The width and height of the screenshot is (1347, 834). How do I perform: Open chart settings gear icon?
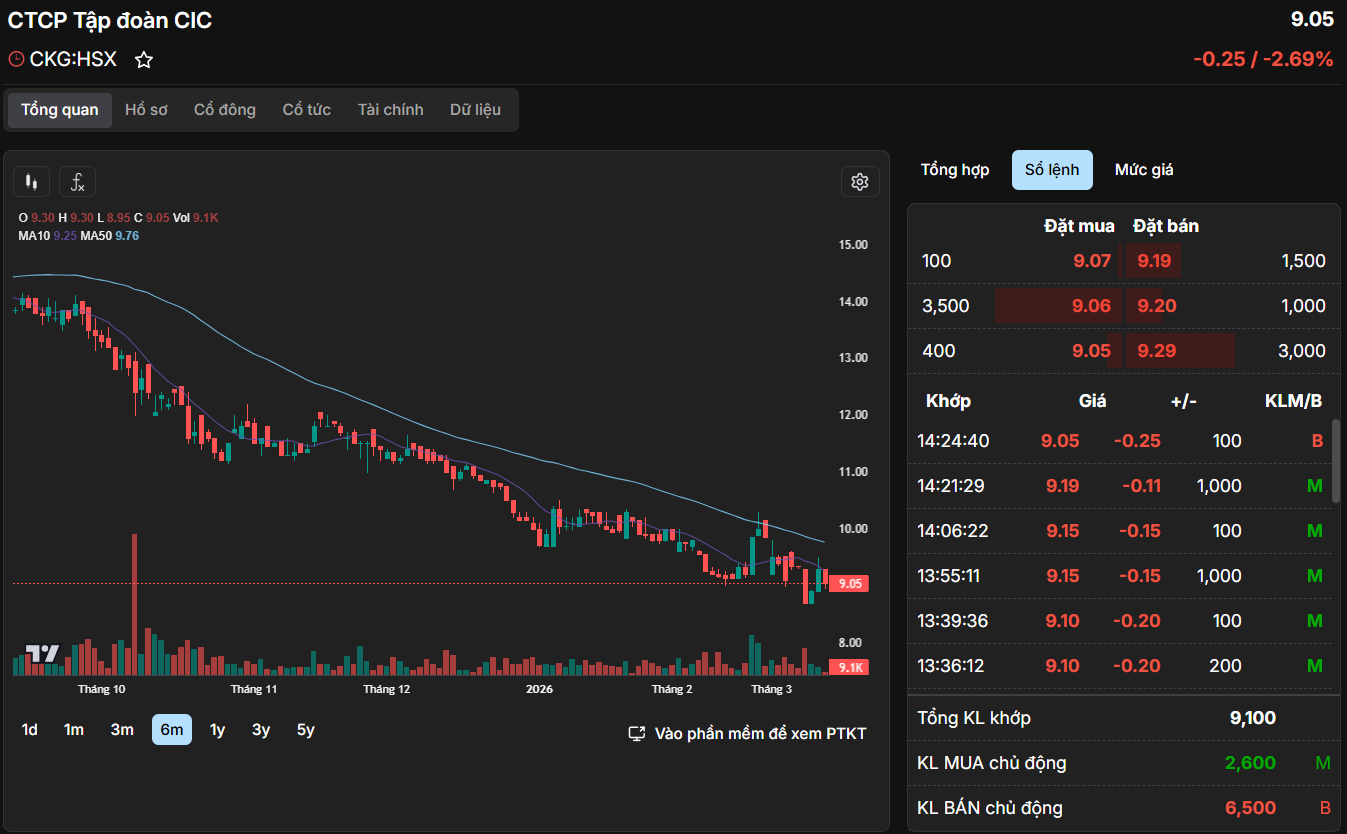(x=859, y=182)
